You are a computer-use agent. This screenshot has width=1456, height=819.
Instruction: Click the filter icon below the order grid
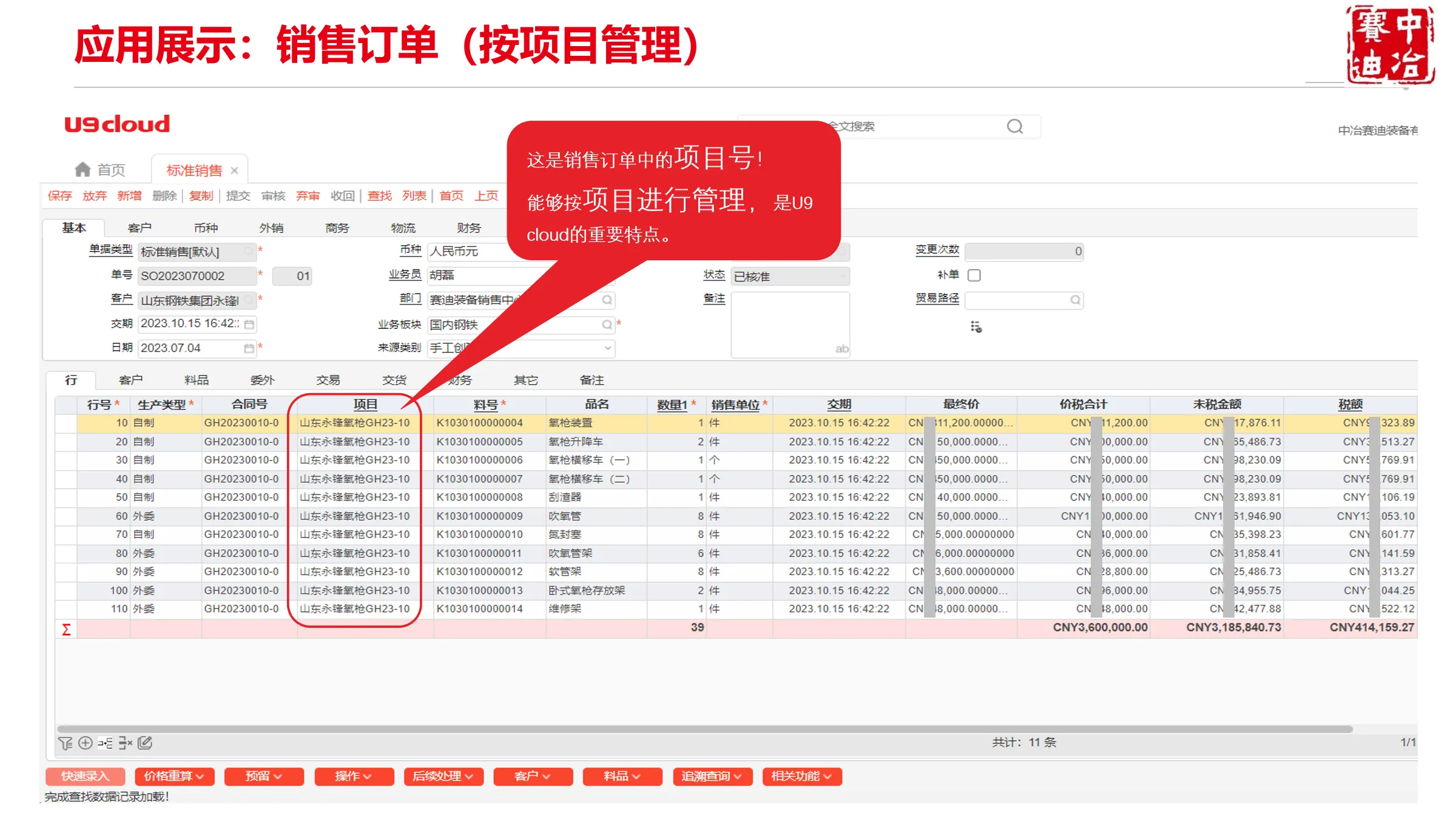pos(65,743)
